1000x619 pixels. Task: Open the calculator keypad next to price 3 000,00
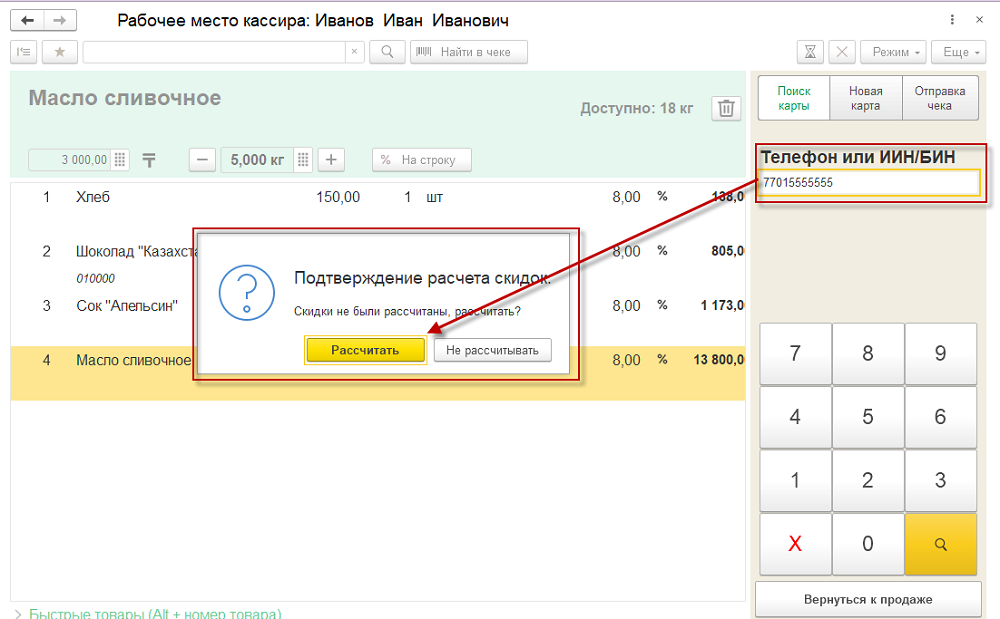coord(120,160)
